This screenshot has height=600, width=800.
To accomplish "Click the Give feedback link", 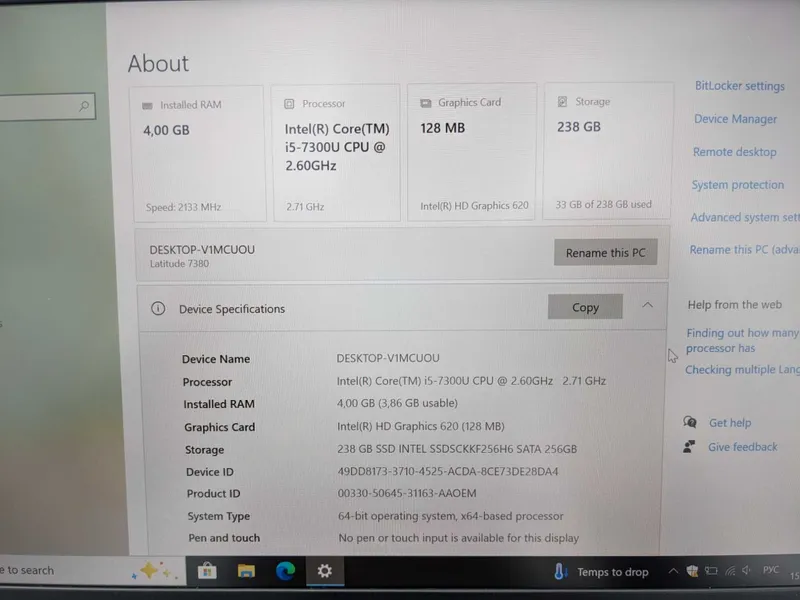I will click(x=743, y=447).
